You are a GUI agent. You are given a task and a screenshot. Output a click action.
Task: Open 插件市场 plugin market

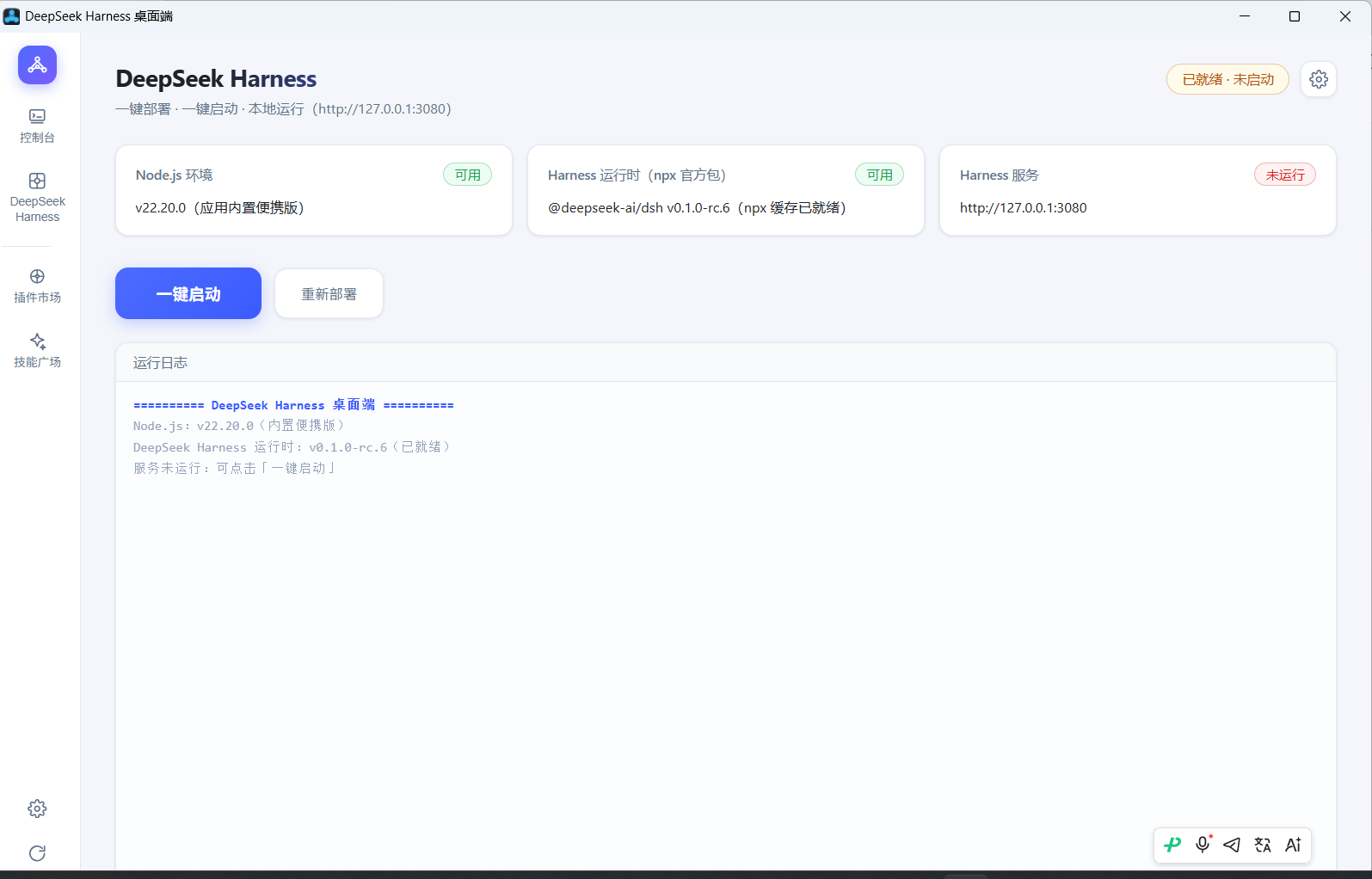pyautogui.click(x=37, y=286)
